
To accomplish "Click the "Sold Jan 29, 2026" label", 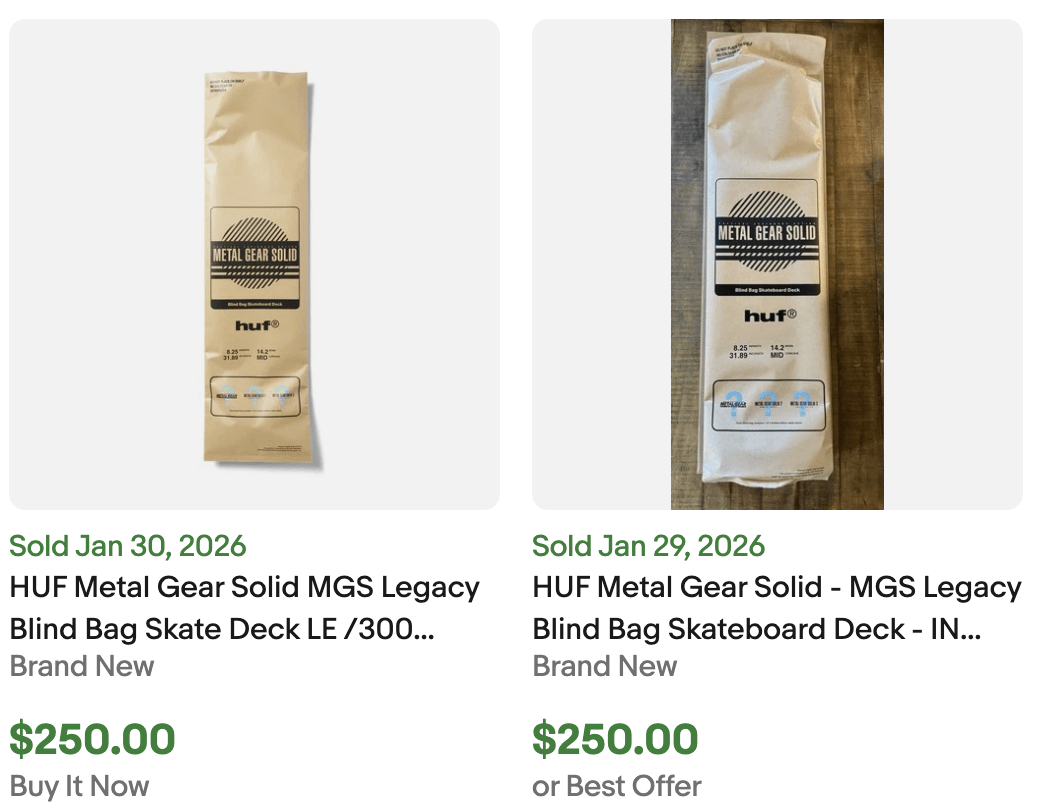I will coord(648,546).
